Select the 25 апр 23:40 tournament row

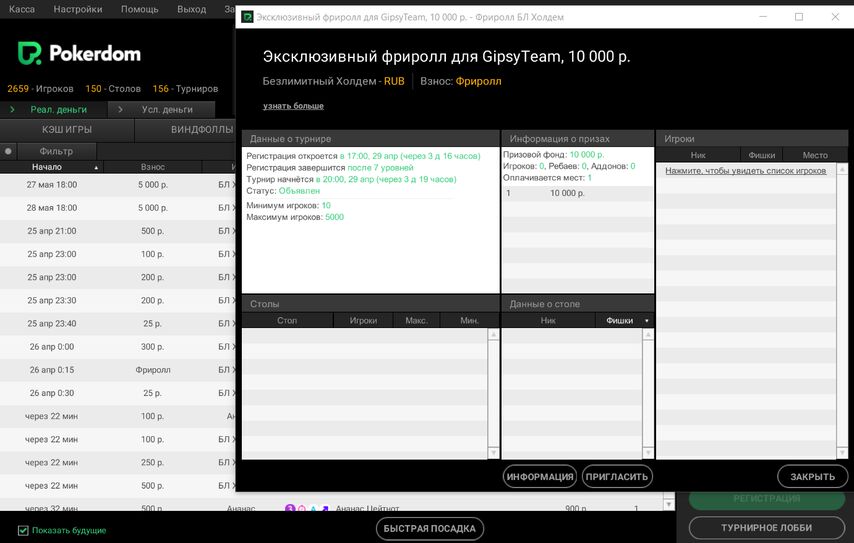118,324
